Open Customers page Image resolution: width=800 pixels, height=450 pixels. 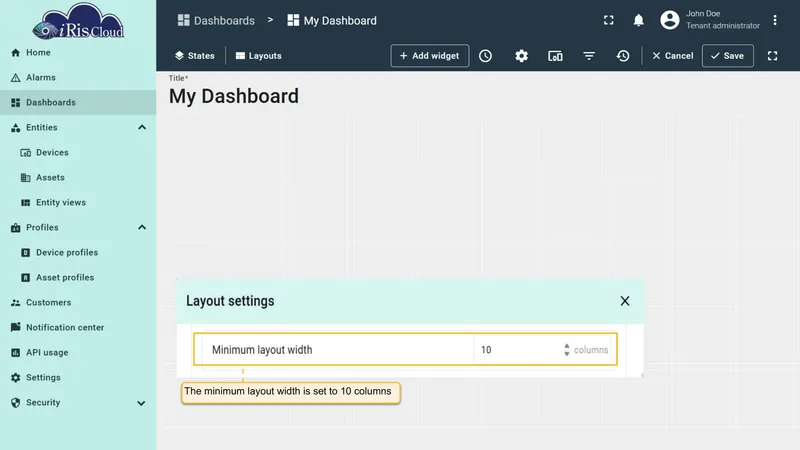coord(78,303)
